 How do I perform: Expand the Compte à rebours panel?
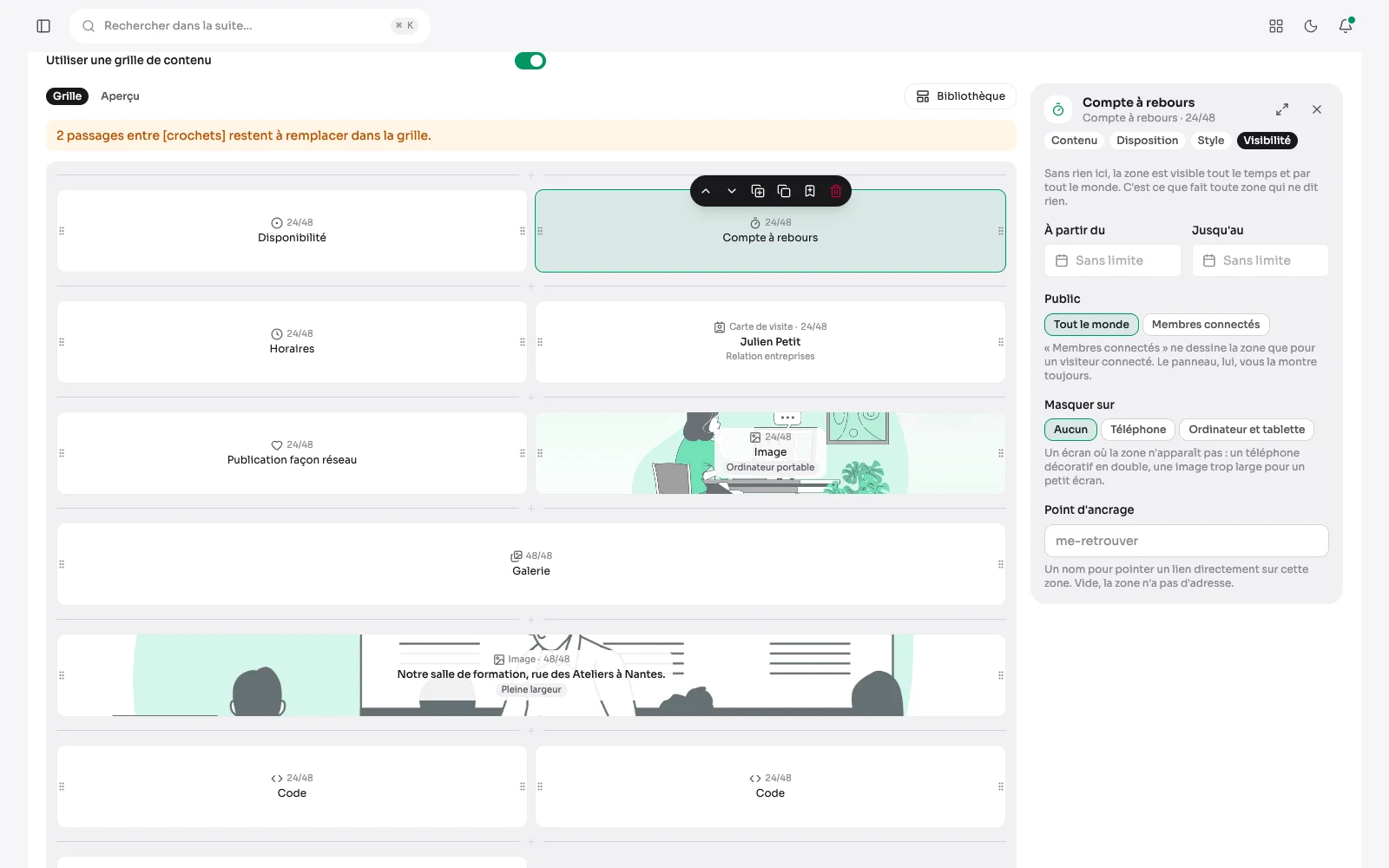point(1282,109)
